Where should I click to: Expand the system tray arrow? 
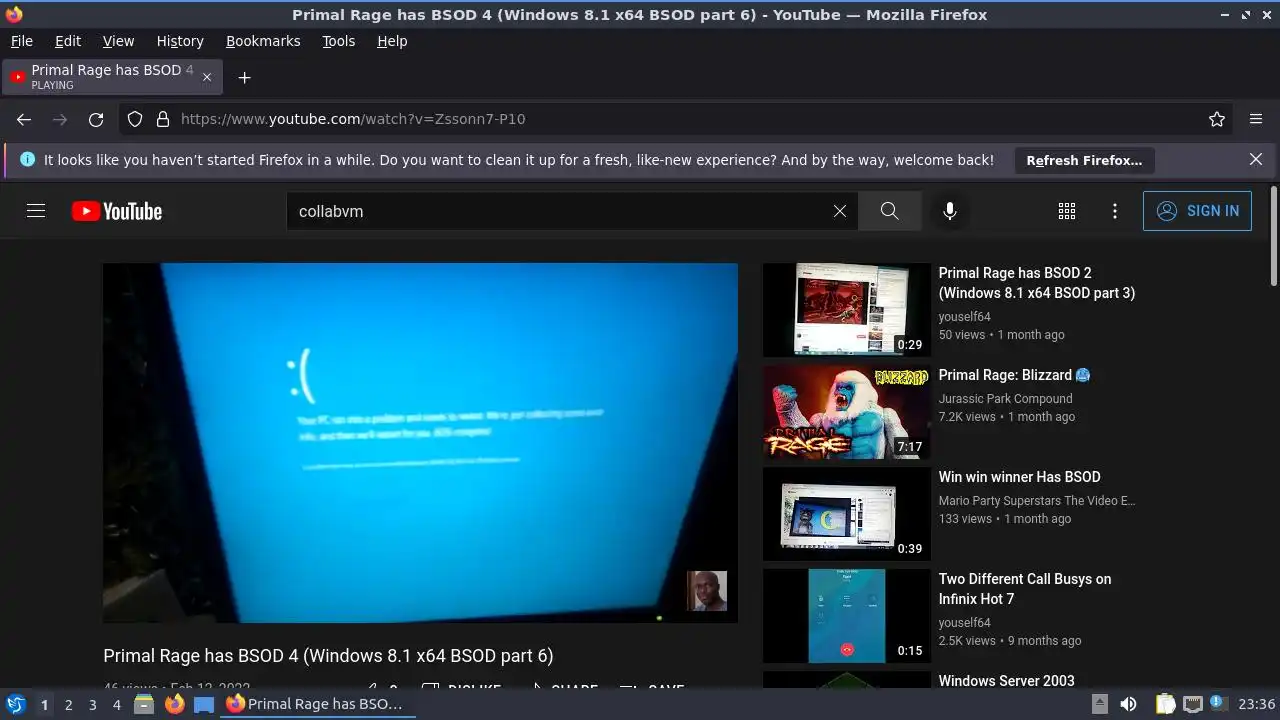(1099, 704)
